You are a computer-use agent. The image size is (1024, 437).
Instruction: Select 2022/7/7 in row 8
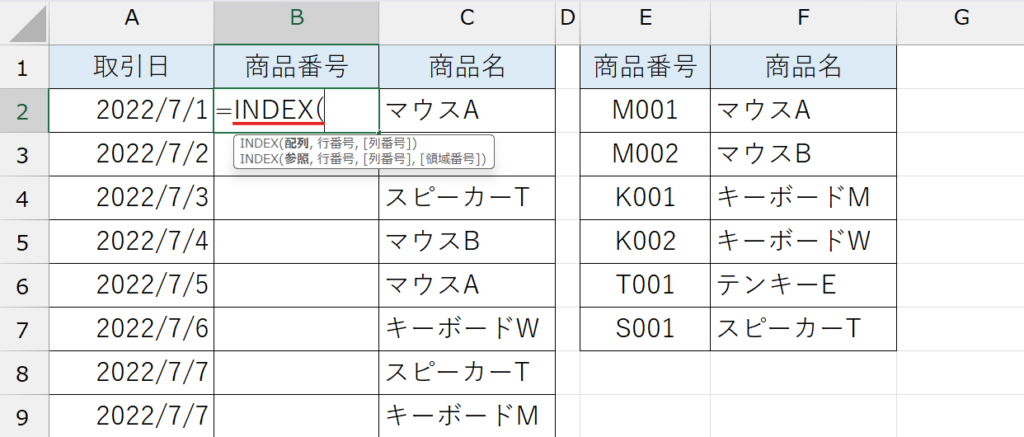131,374
